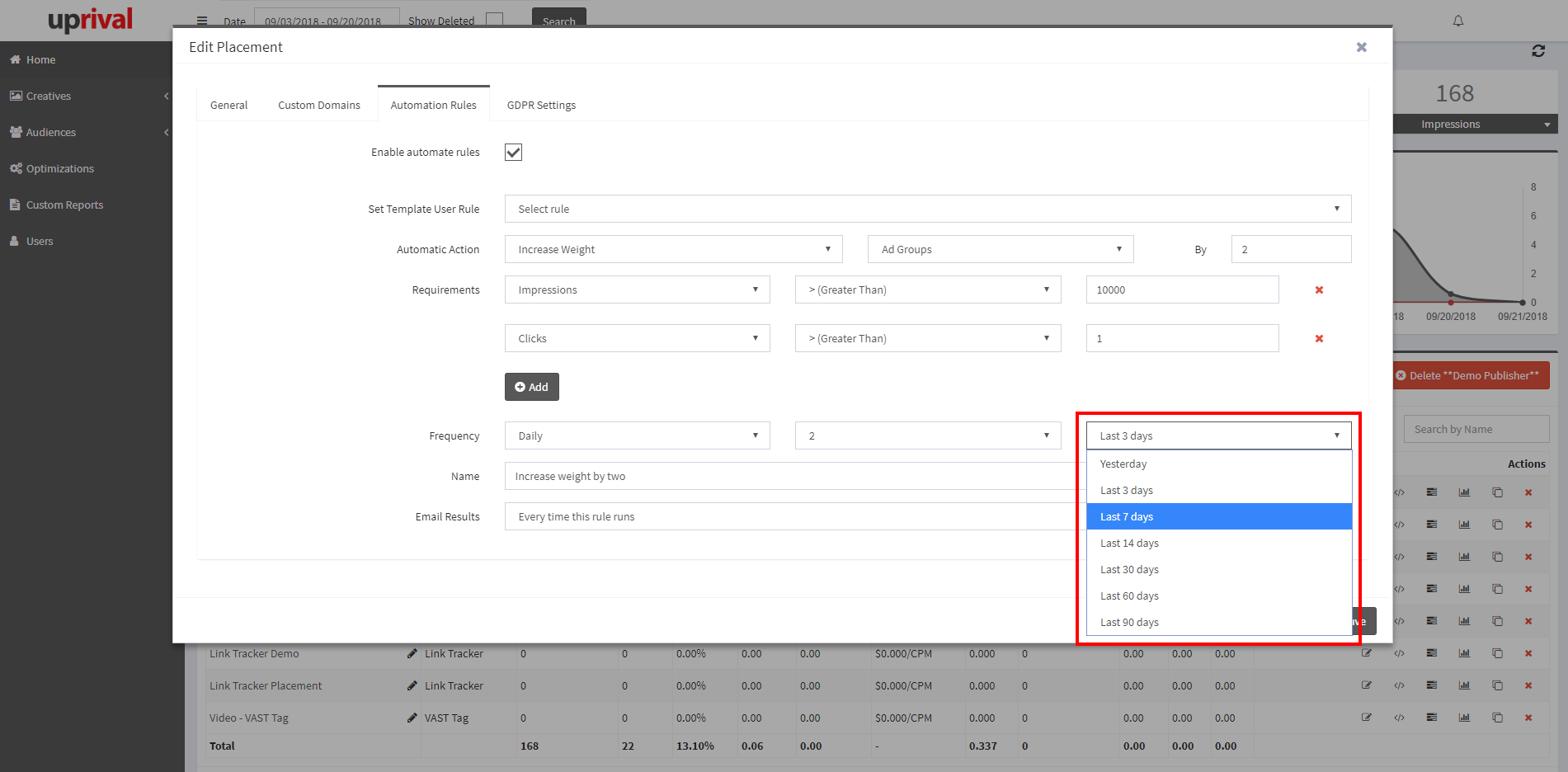The width and height of the screenshot is (1568, 772).
Task: Open Greater Than operator for Clicks row
Action: [x=928, y=338]
